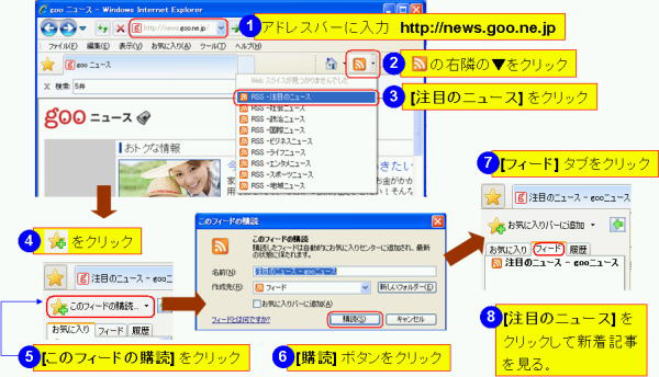Select お気に入り tab beside circled フィード tab

[x=508, y=250]
